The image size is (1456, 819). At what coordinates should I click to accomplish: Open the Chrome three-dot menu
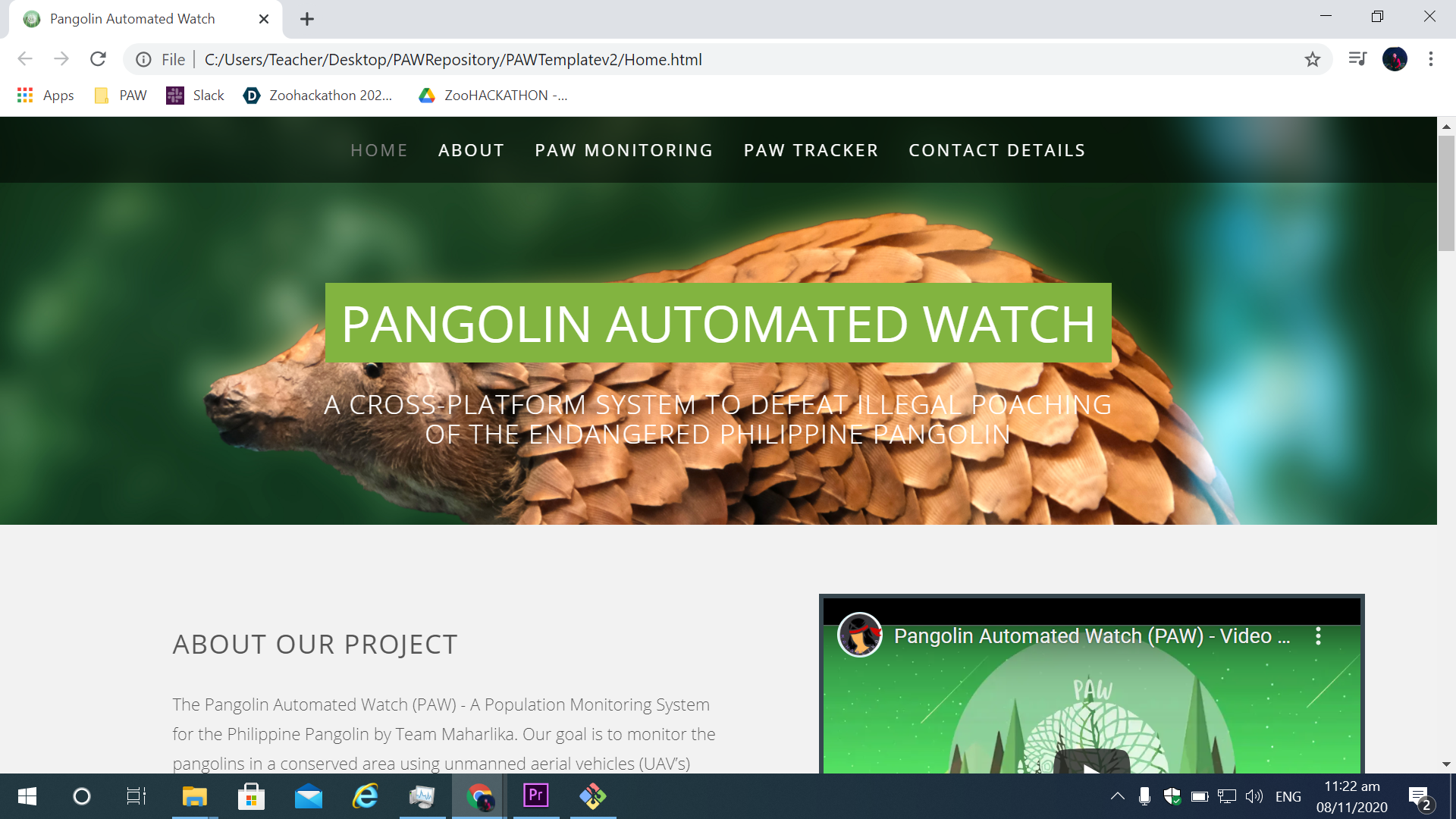1430,59
